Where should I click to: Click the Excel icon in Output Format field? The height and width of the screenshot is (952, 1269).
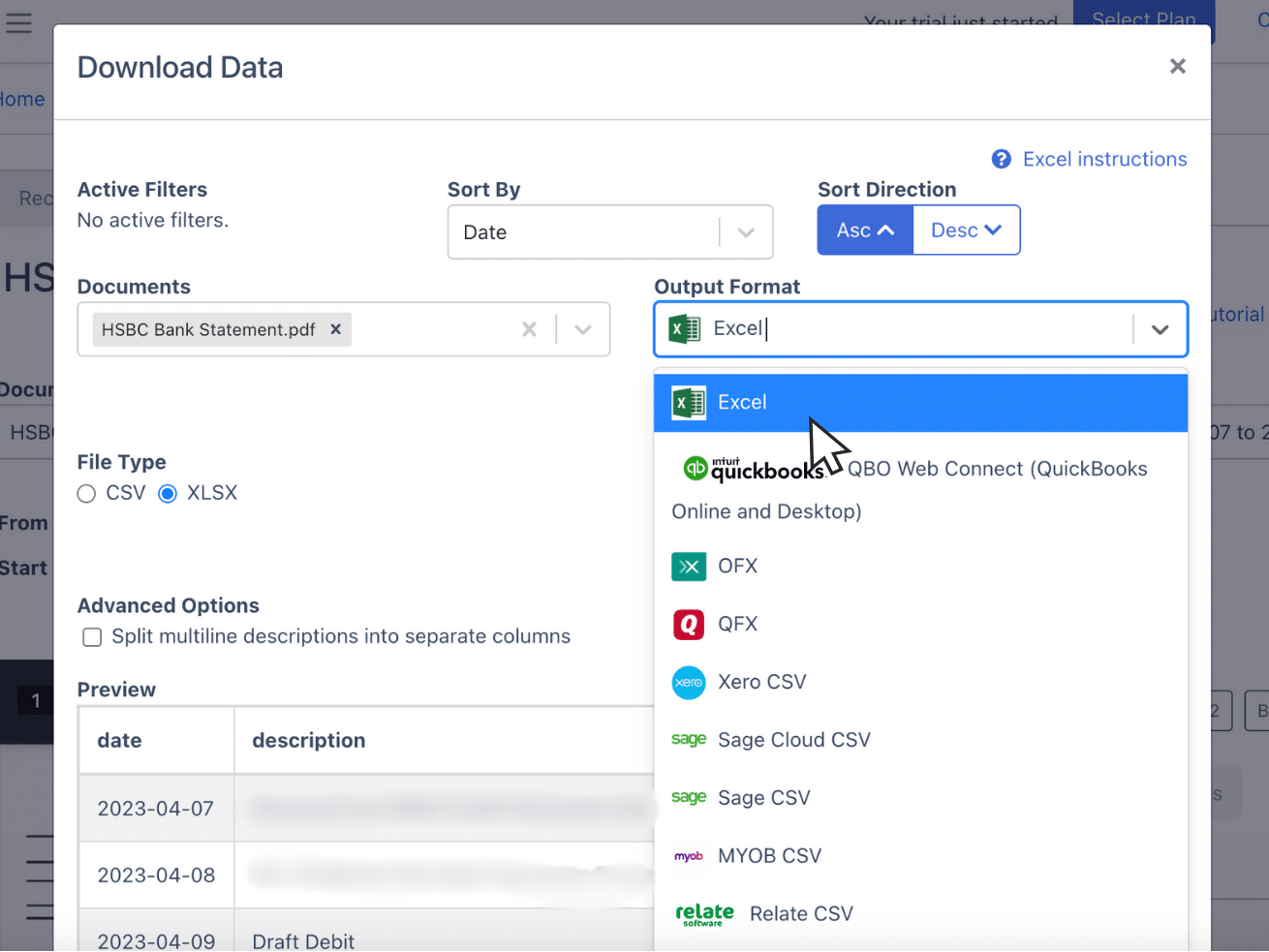click(685, 329)
